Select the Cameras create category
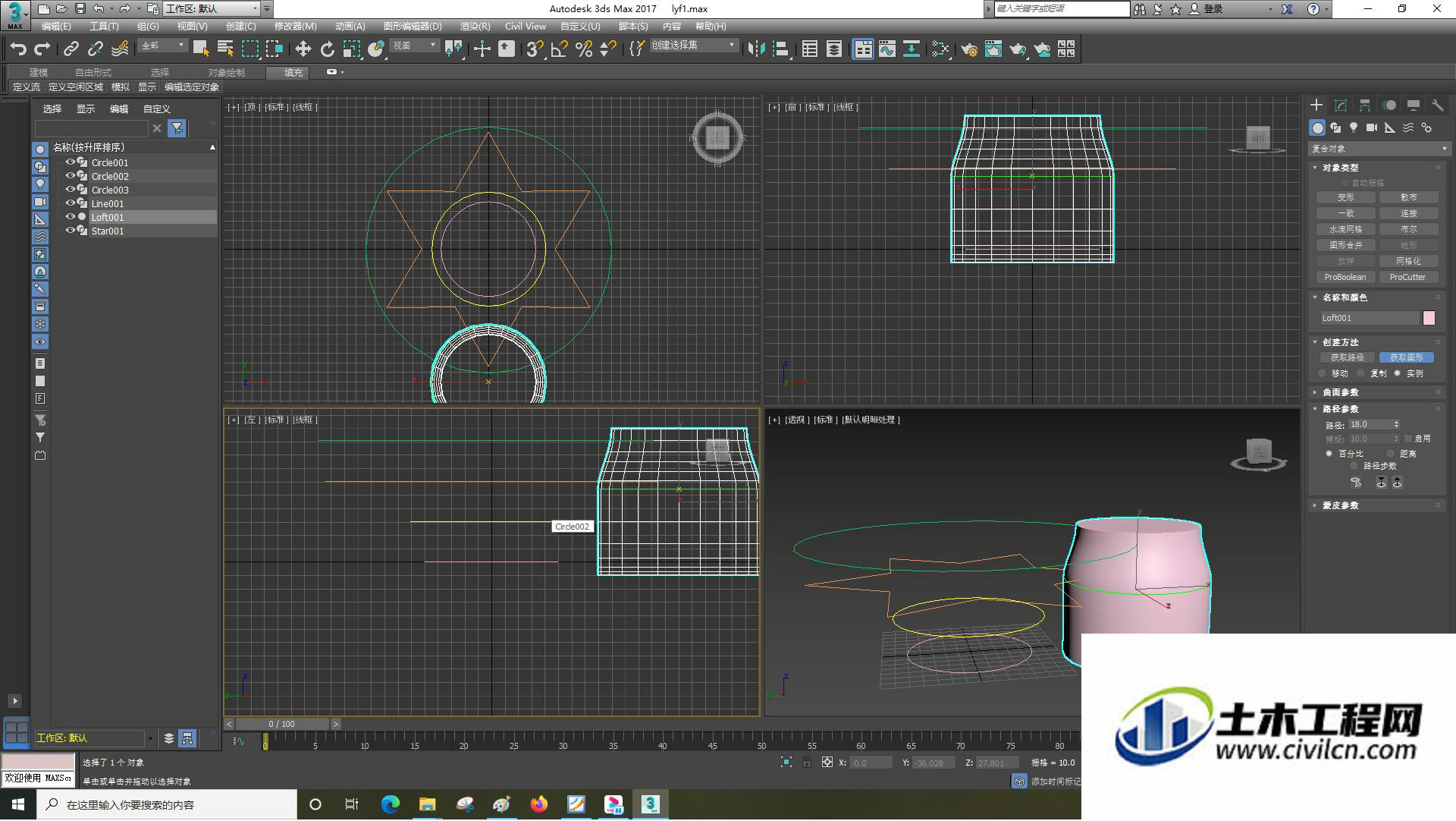The image size is (1456, 821). (1372, 128)
